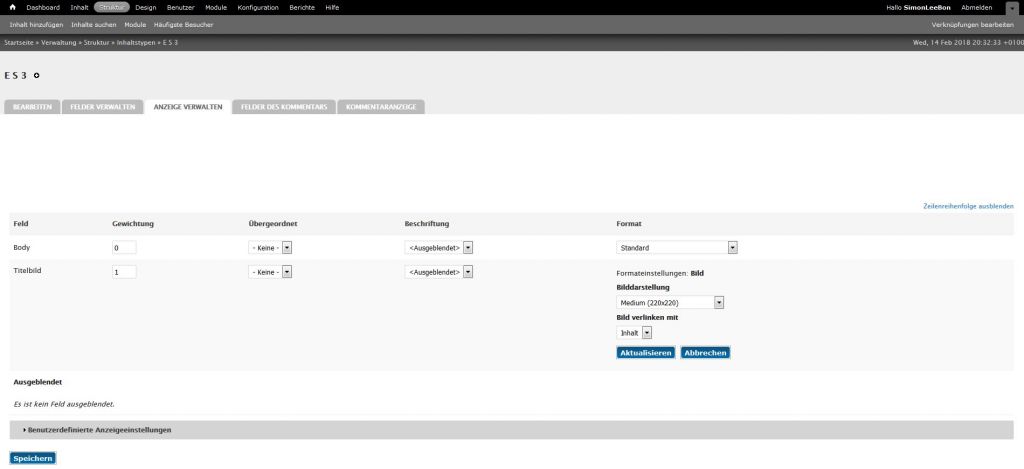Open the Body format Standard dropdown
The height and width of the screenshot is (469, 1024).
pos(677,247)
